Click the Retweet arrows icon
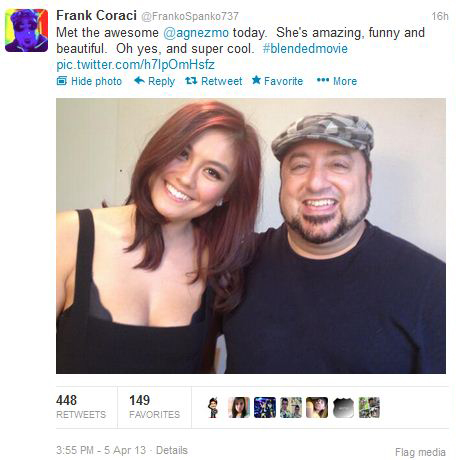This screenshot has width=456, height=460. click(x=191, y=80)
